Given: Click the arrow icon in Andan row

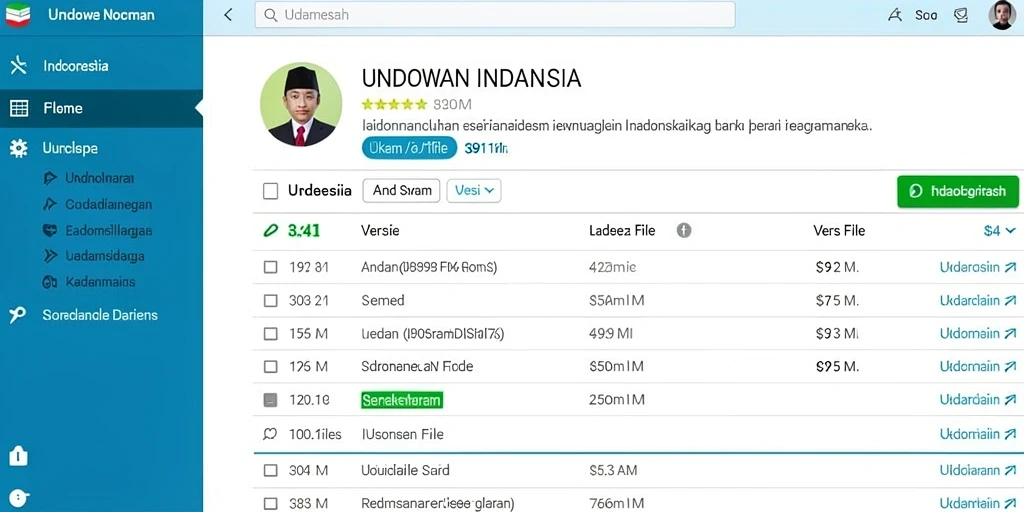Looking at the screenshot, I should tap(1010, 267).
